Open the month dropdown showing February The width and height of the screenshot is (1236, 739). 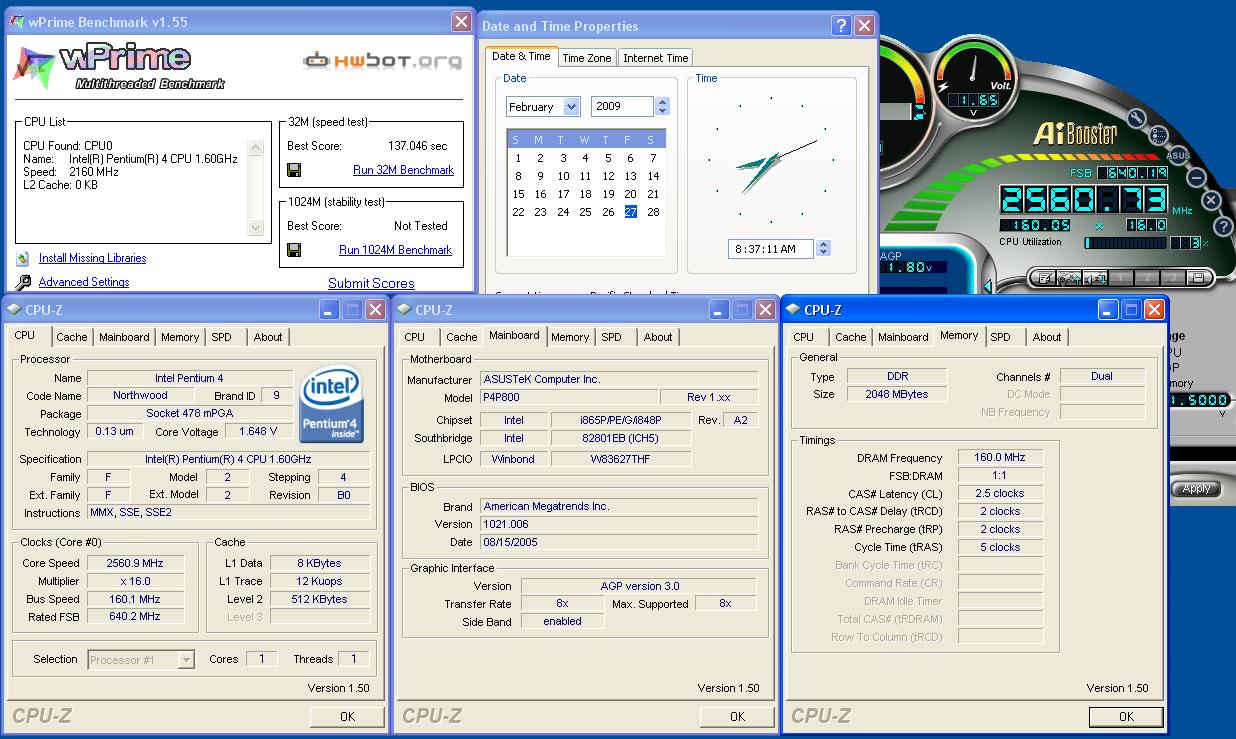[x=571, y=106]
